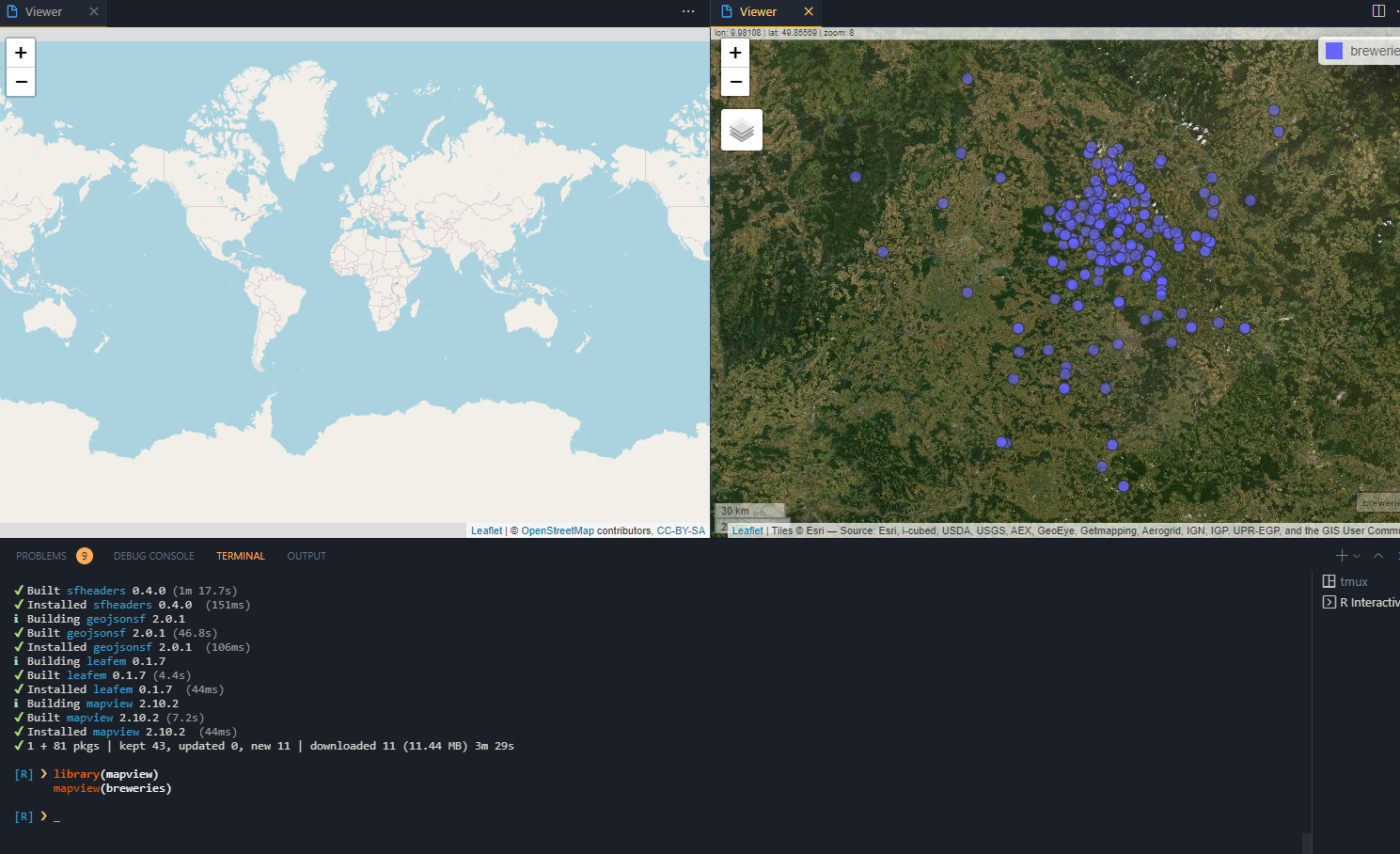This screenshot has width=1400, height=854.
Task: Select the tmux terminal in the list
Action: (1354, 581)
